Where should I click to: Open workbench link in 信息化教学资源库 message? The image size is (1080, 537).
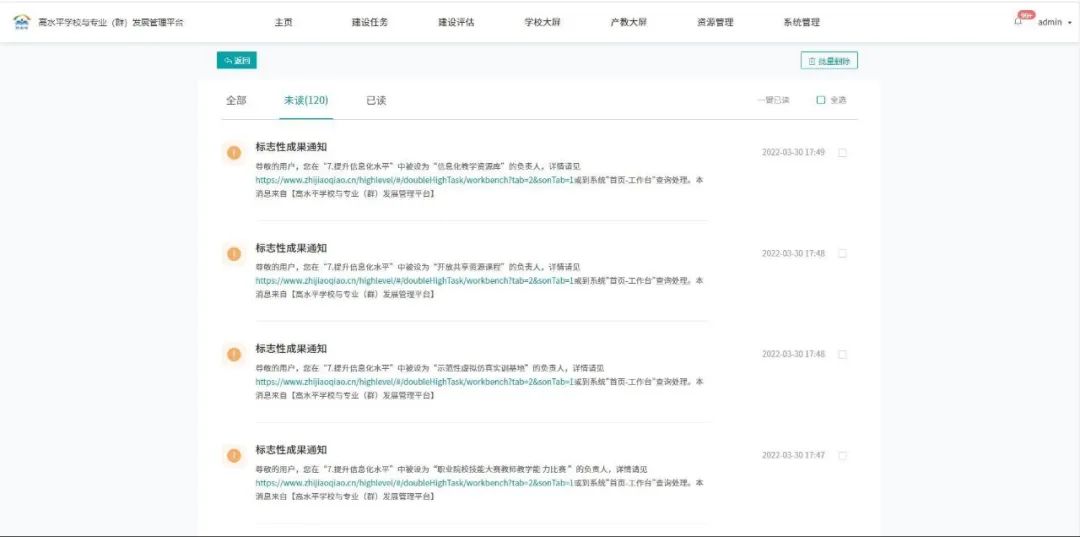click(415, 180)
